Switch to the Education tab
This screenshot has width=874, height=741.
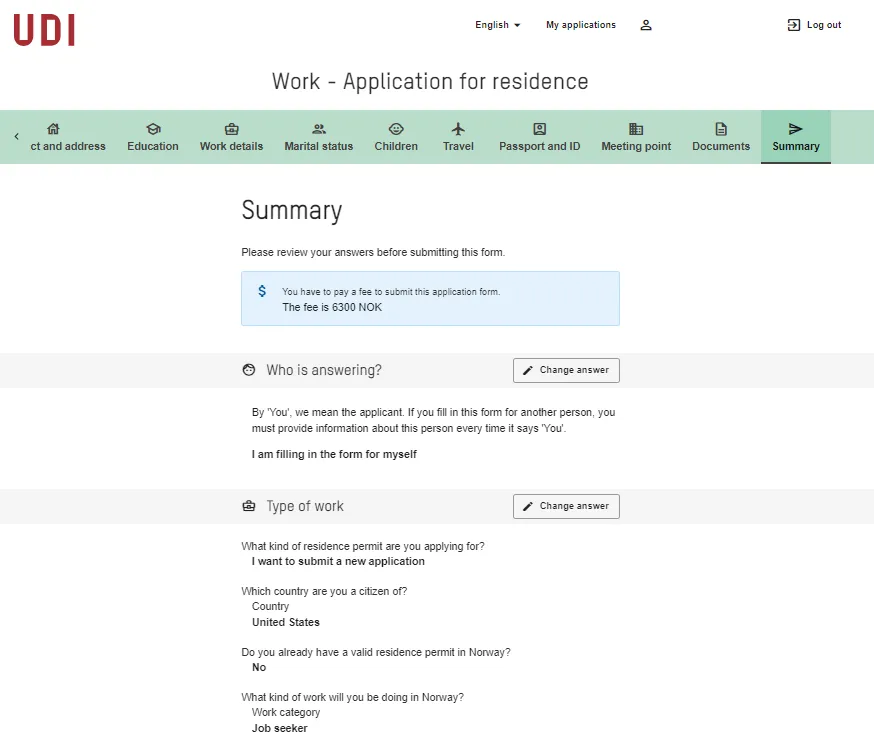(x=153, y=137)
